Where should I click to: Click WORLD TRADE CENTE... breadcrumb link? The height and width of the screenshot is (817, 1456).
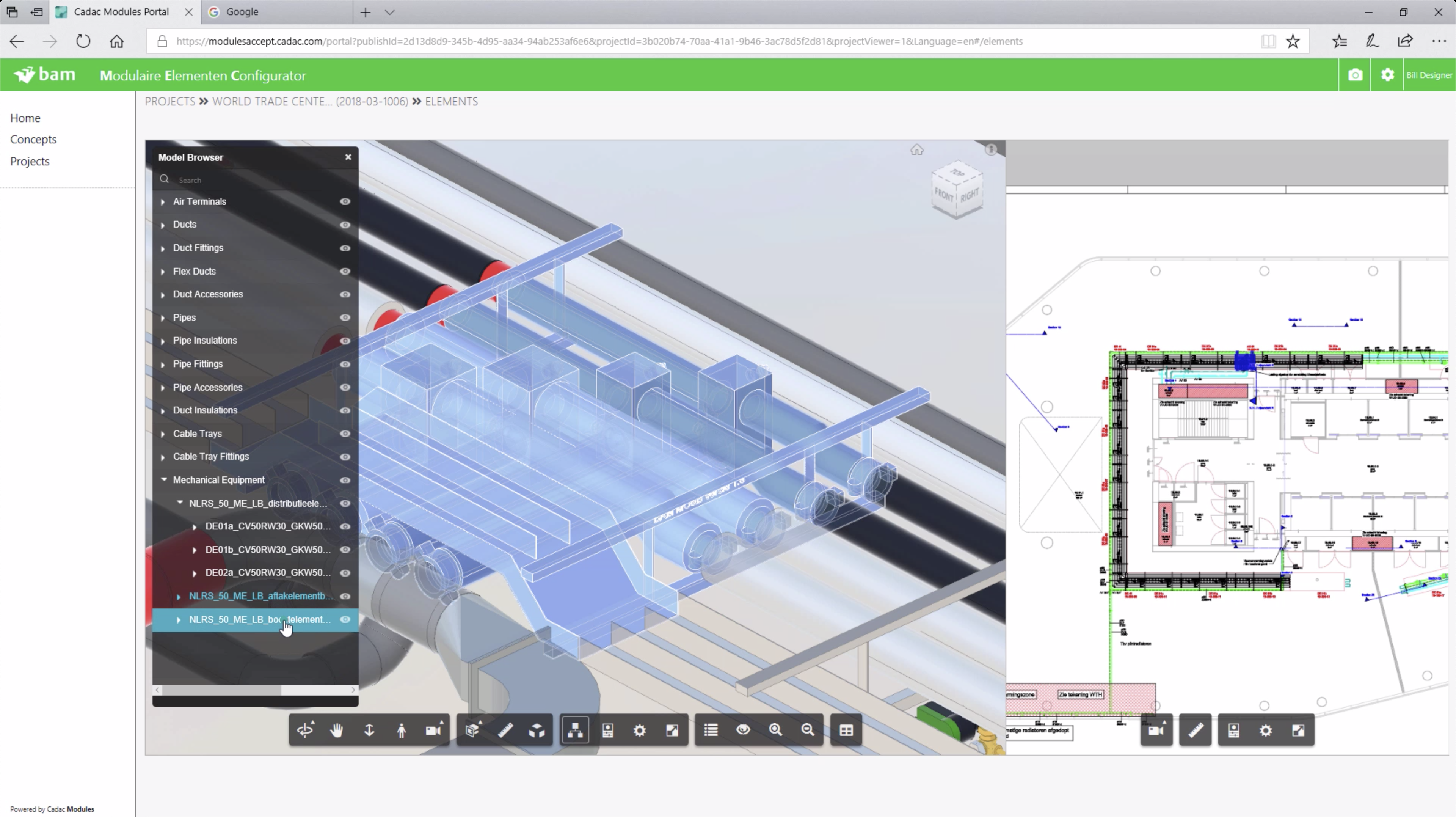310,101
